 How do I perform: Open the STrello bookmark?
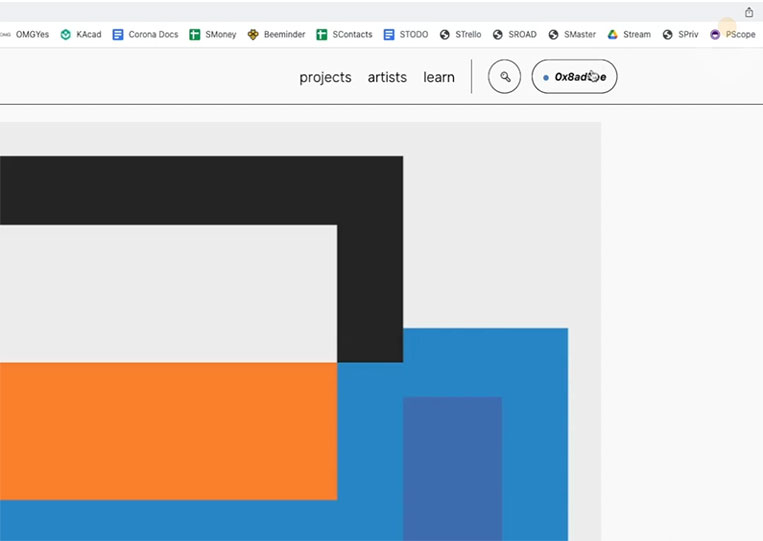click(460, 35)
